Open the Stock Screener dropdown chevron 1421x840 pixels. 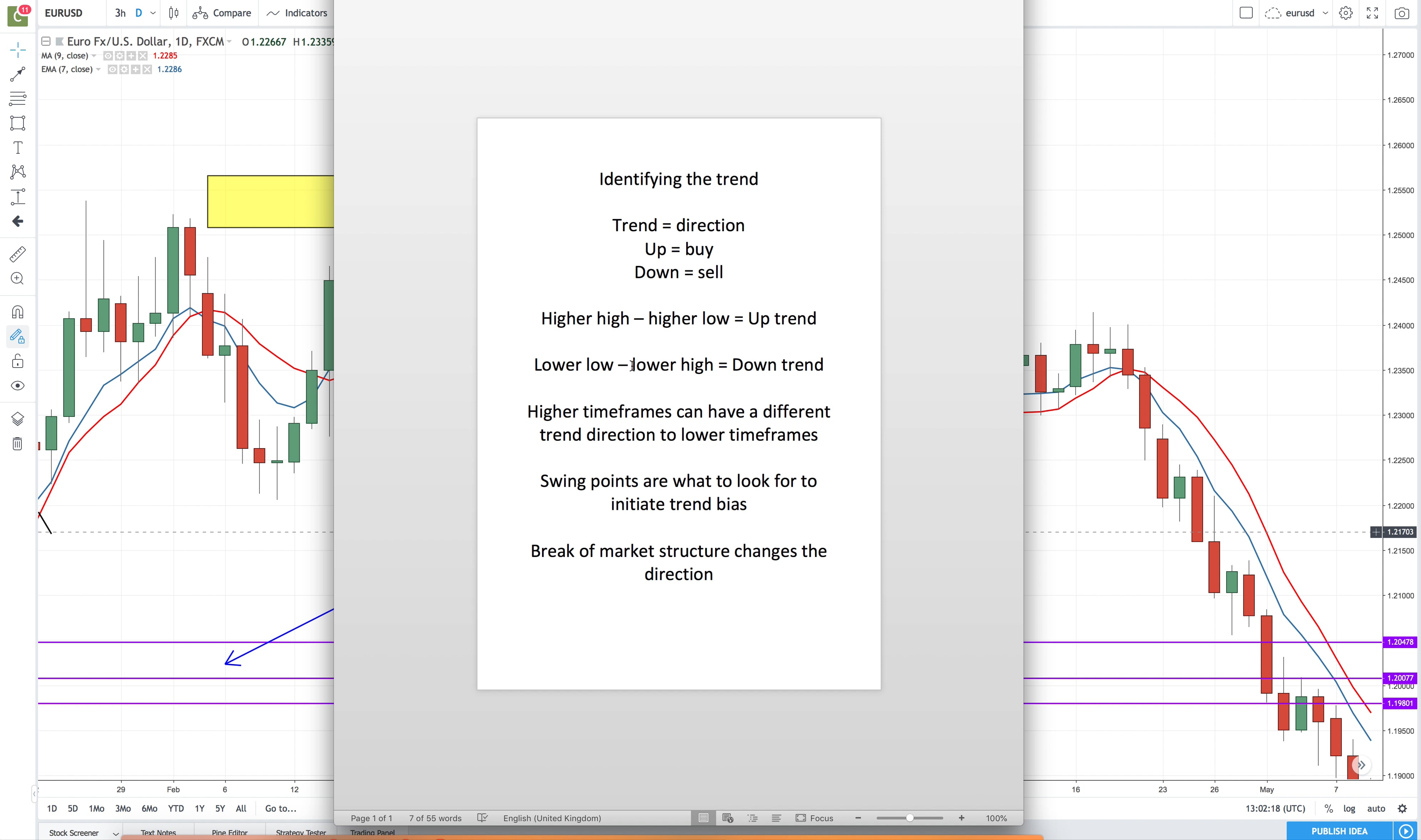pos(116,833)
